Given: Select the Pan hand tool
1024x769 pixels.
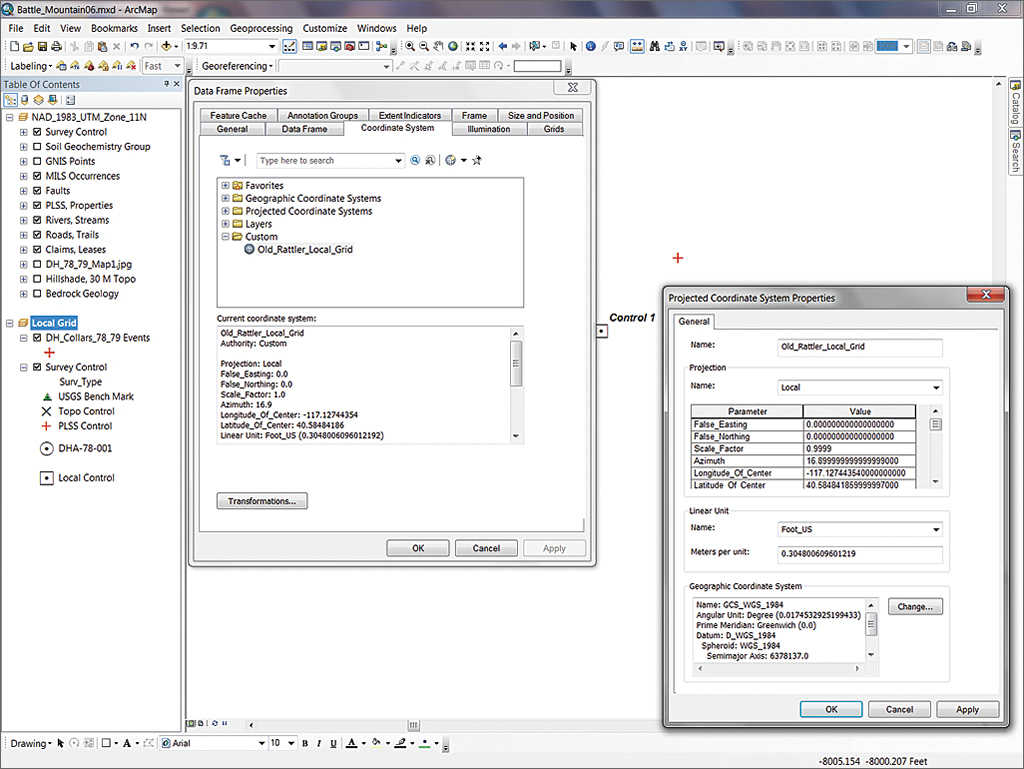Looking at the screenshot, I should (438, 47).
